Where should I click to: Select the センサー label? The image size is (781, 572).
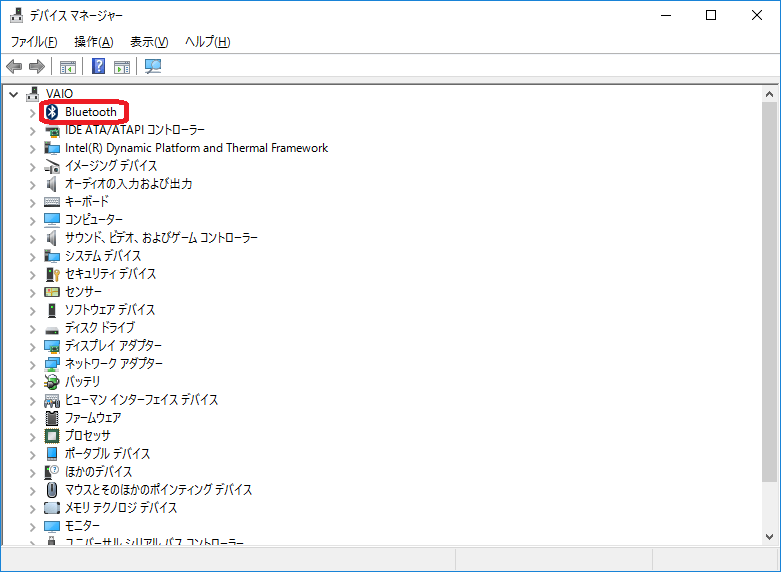point(83,292)
